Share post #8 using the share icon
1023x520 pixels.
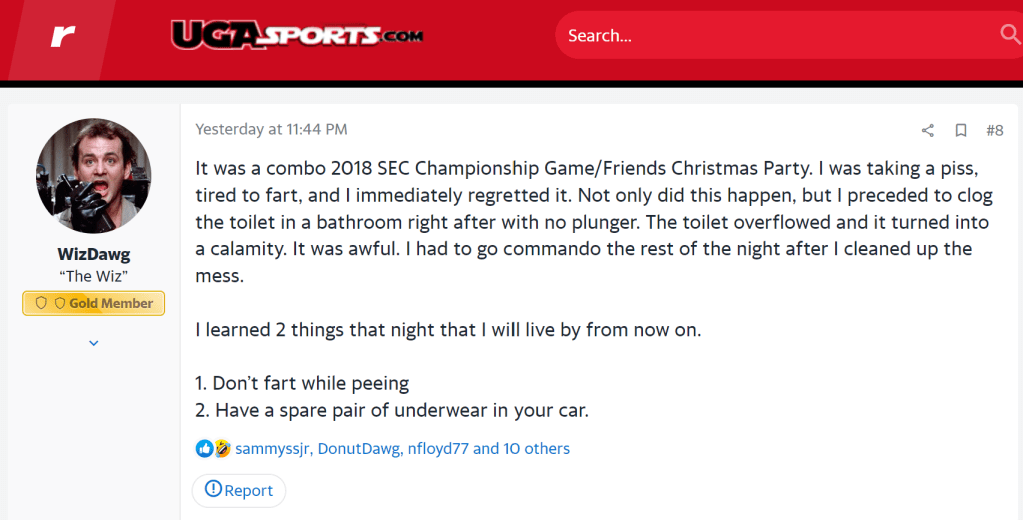click(927, 130)
